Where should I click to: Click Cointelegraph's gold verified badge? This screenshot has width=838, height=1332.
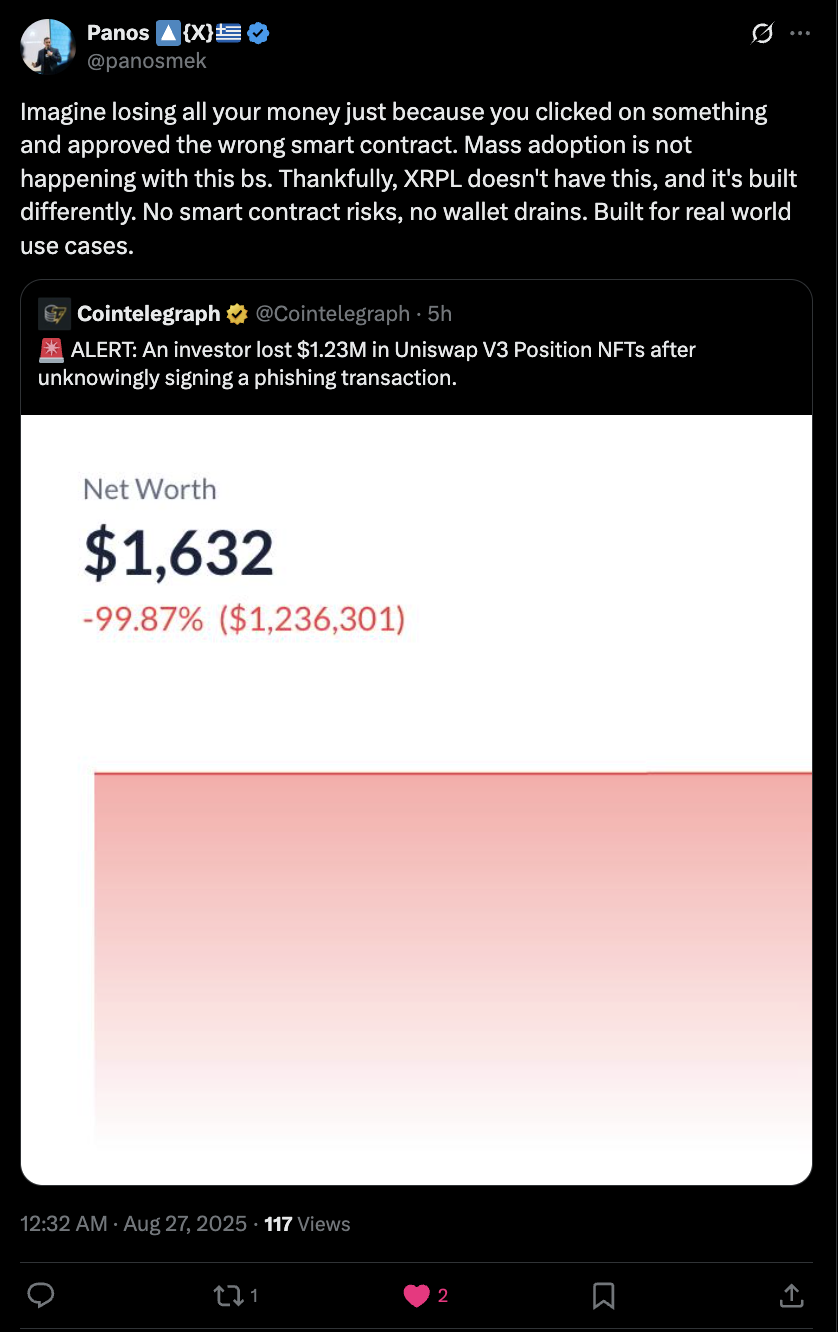(237, 314)
